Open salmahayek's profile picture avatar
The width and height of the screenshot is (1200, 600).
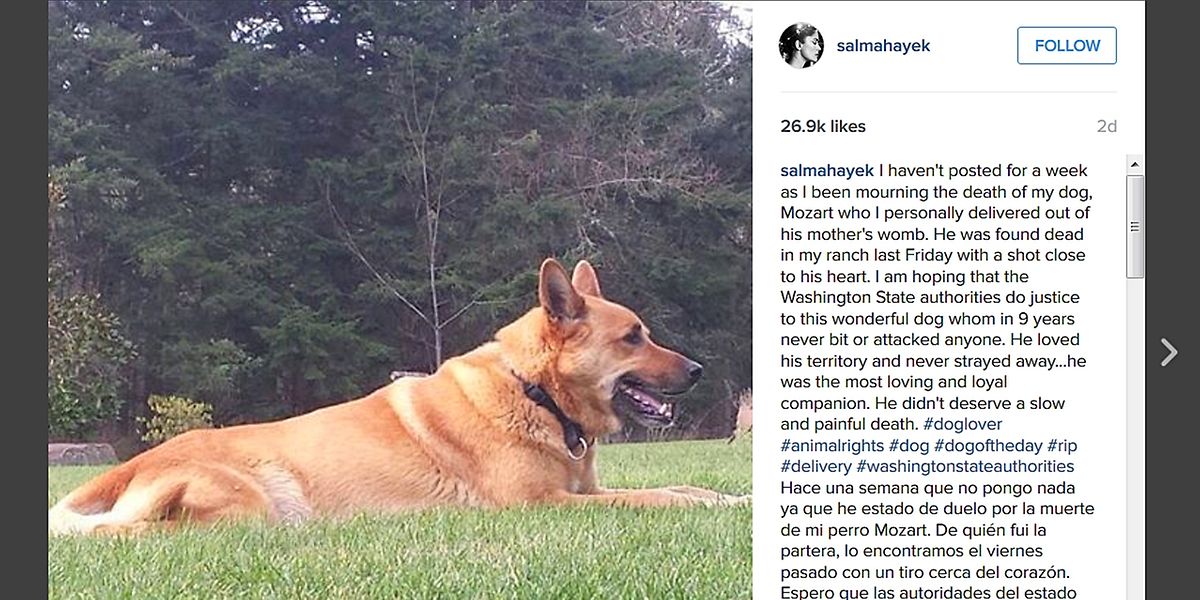click(801, 46)
